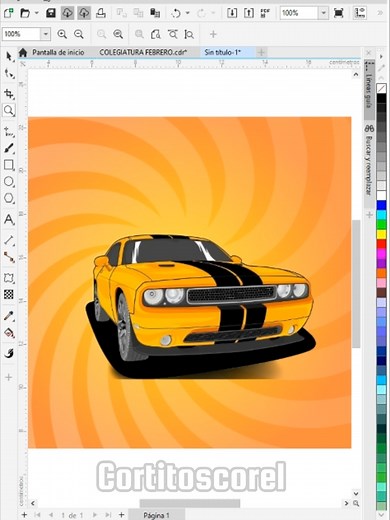390x520 pixels.
Task: Expand the undo history dropdown
Action: pyautogui.click(x=188, y=13)
